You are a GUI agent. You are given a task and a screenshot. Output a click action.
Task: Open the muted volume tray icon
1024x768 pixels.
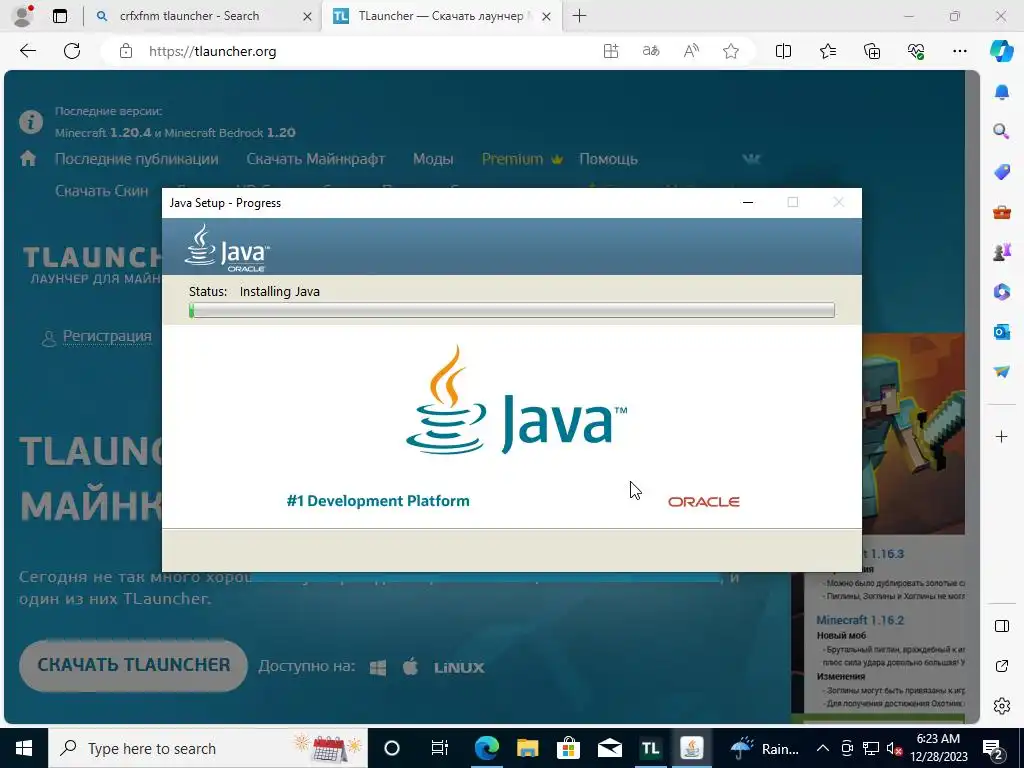click(895, 748)
